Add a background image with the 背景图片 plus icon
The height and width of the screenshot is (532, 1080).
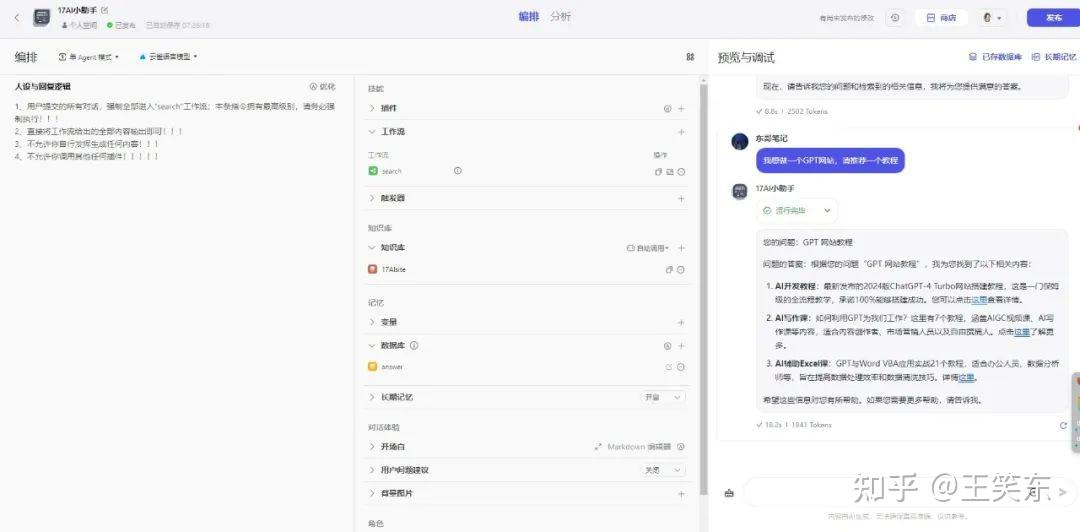pos(681,494)
